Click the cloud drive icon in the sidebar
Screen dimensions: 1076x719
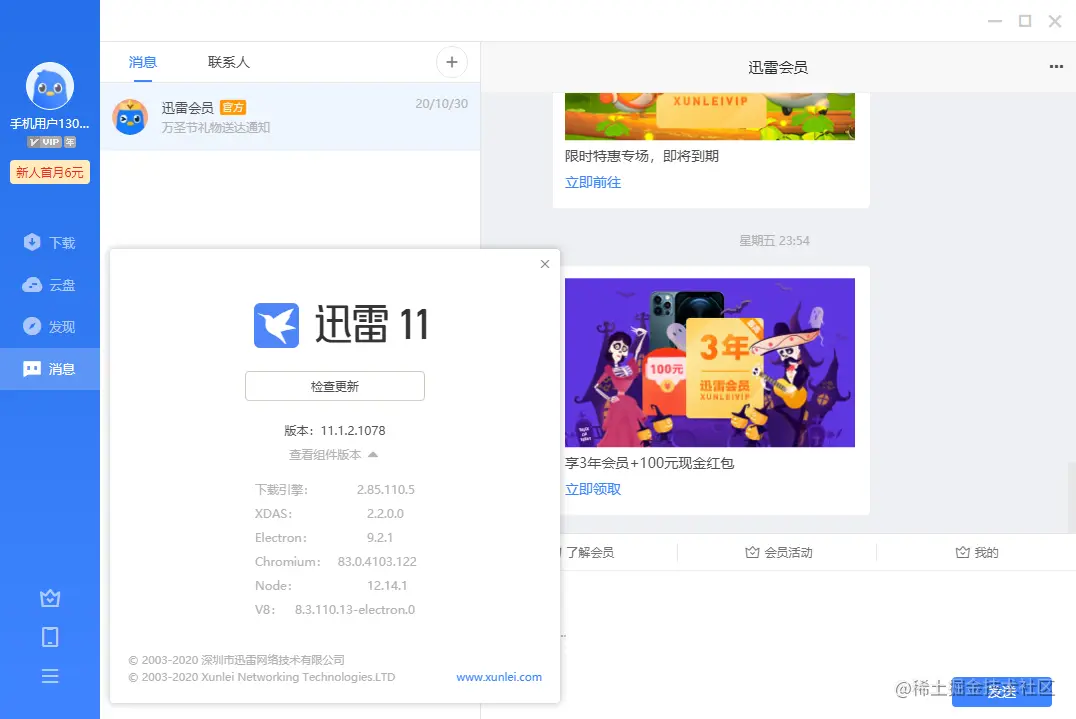(x=32, y=285)
